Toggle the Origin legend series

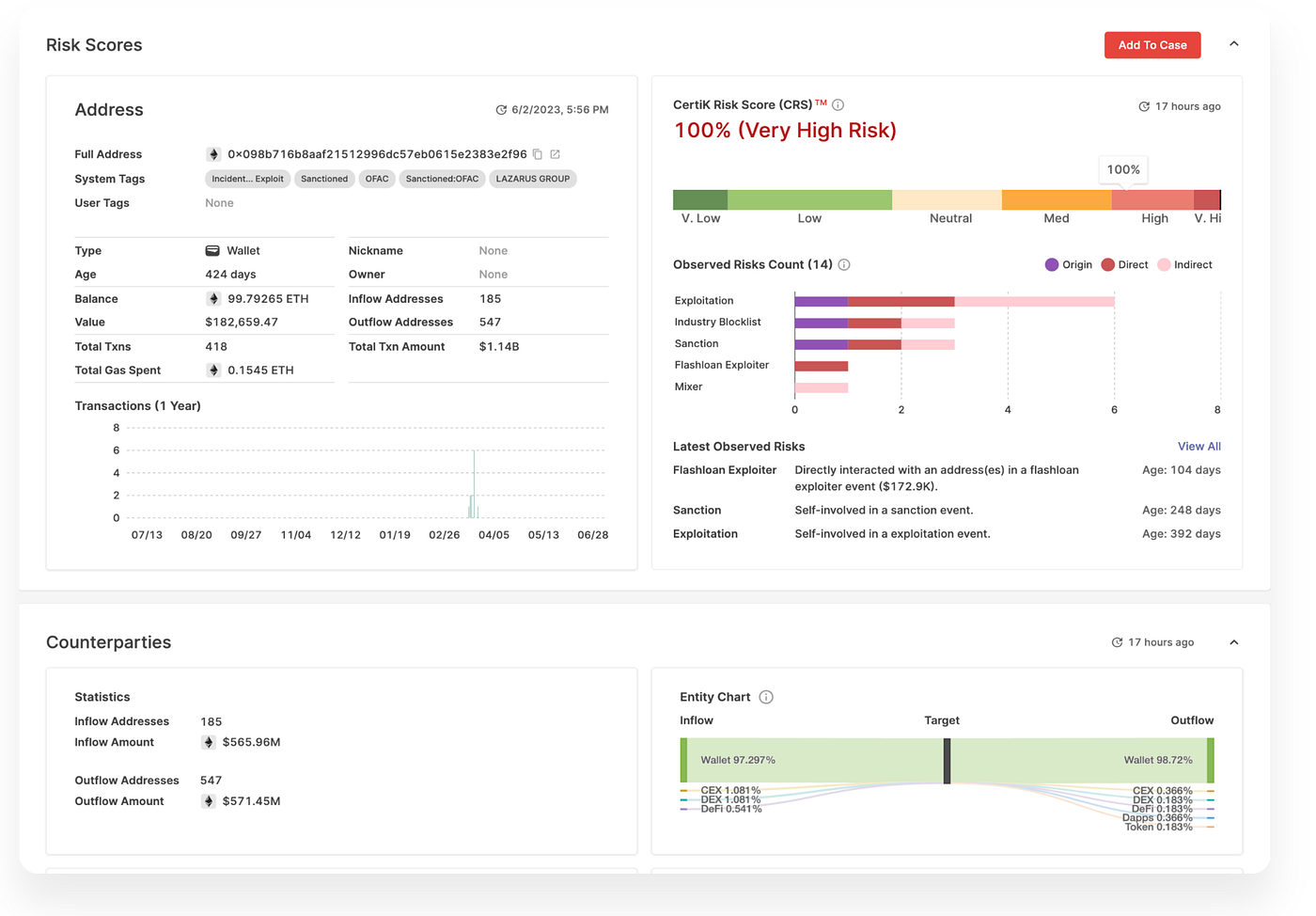pos(1069,265)
